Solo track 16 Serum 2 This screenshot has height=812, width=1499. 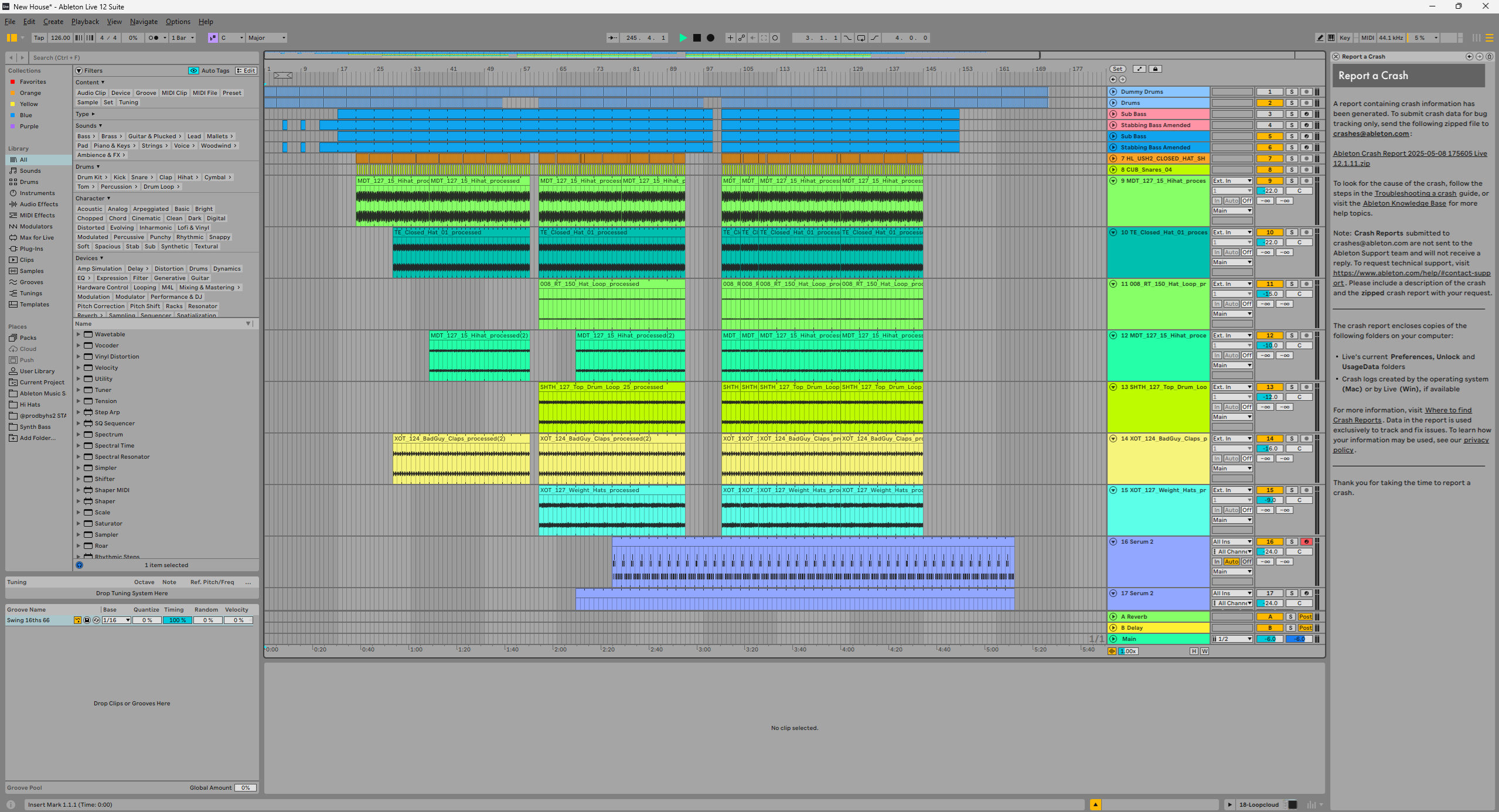(x=1292, y=542)
